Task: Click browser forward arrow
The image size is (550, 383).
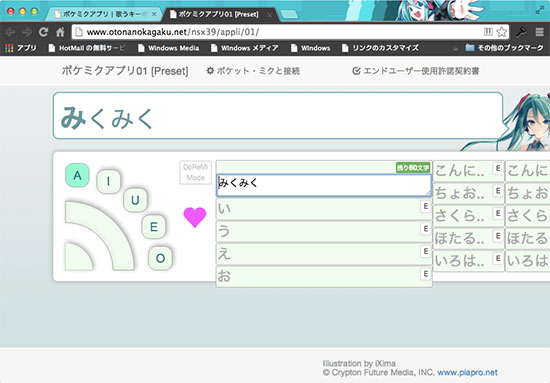Action: tap(27, 32)
